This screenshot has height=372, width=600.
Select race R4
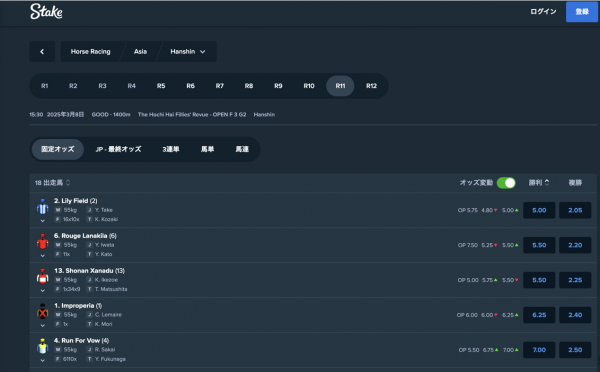click(x=132, y=86)
